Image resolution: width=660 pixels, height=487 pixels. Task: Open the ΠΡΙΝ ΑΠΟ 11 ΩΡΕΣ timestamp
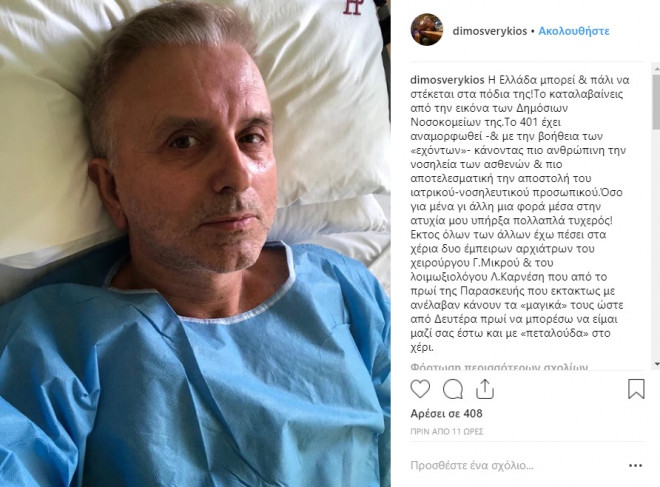(447, 432)
